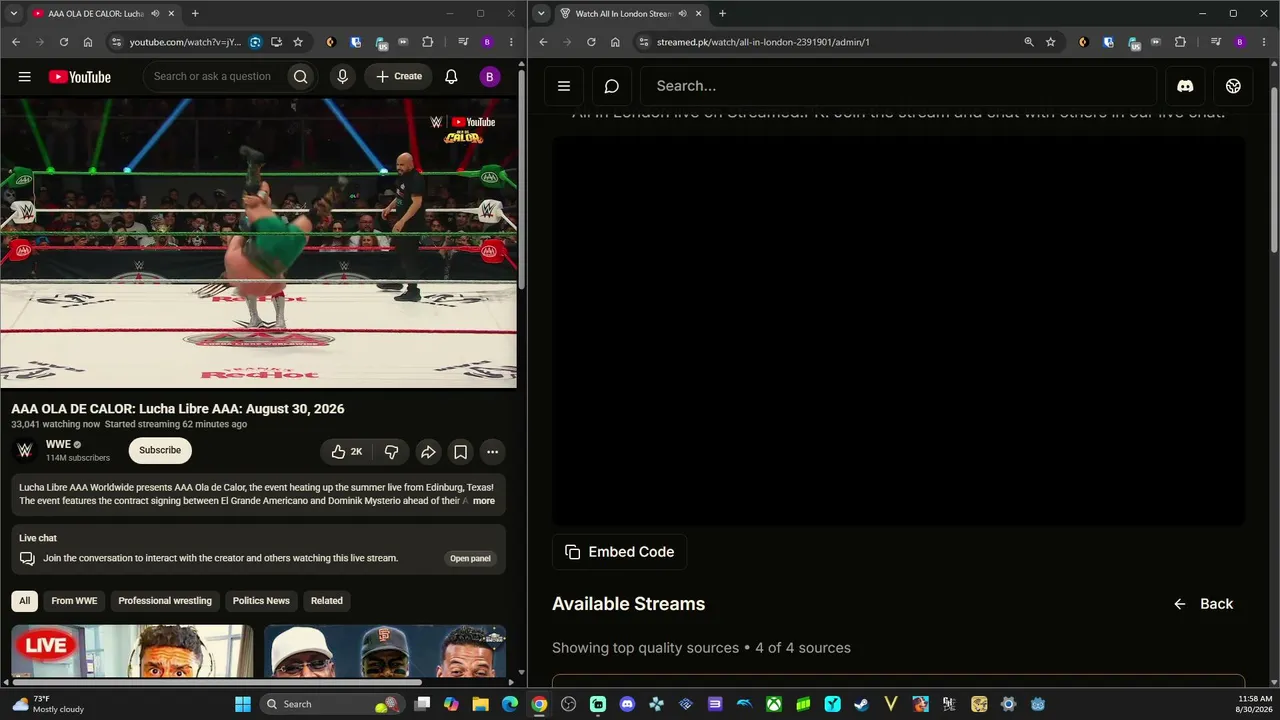
Task: Subscribe to the WWE channel
Action: pos(160,451)
